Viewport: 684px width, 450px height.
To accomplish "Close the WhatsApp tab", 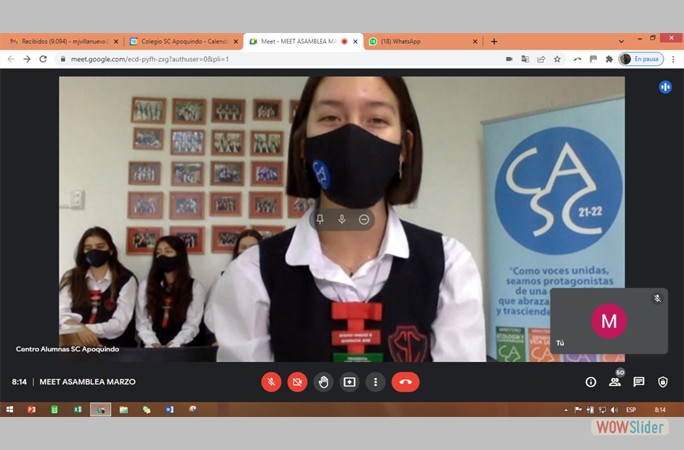I will 475,41.
